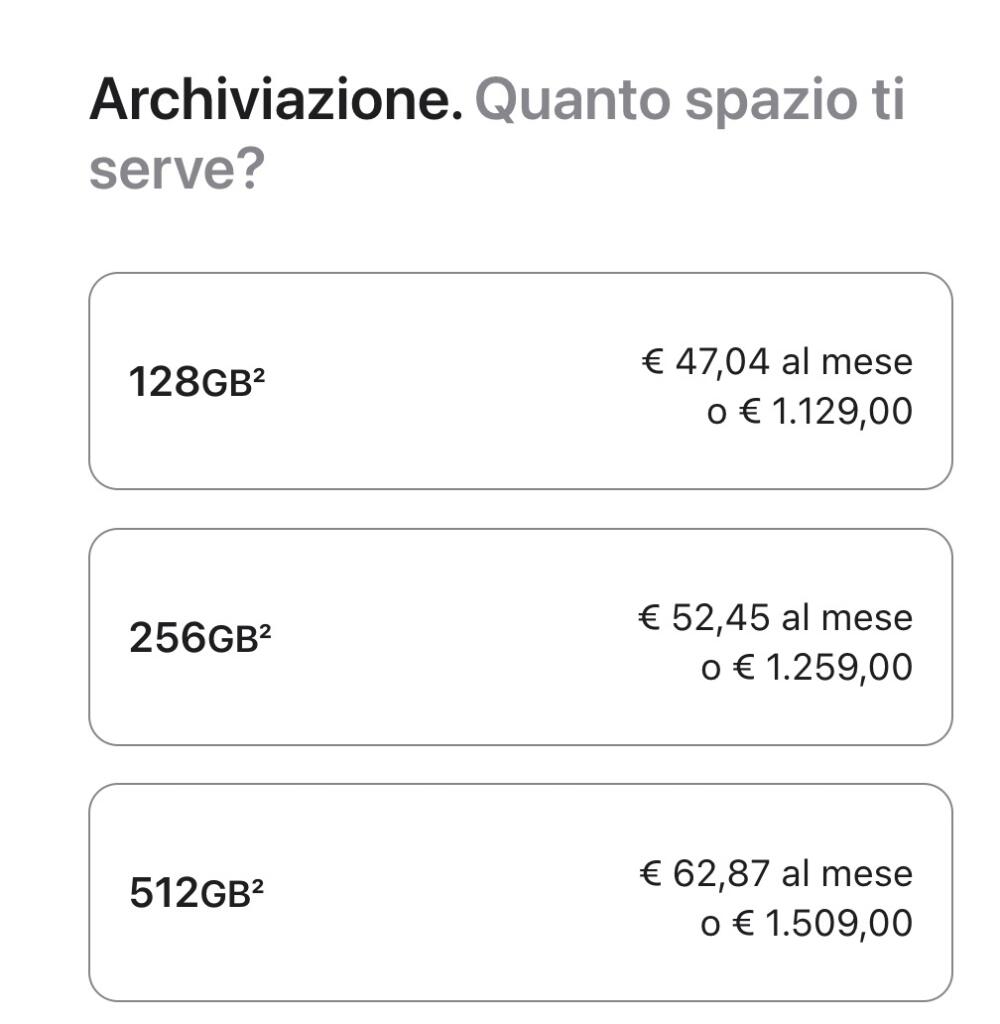This screenshot has width=1000, height=1024.
Task: Click the "o € 1.509,00" full price
Action: tap(806, 923)
